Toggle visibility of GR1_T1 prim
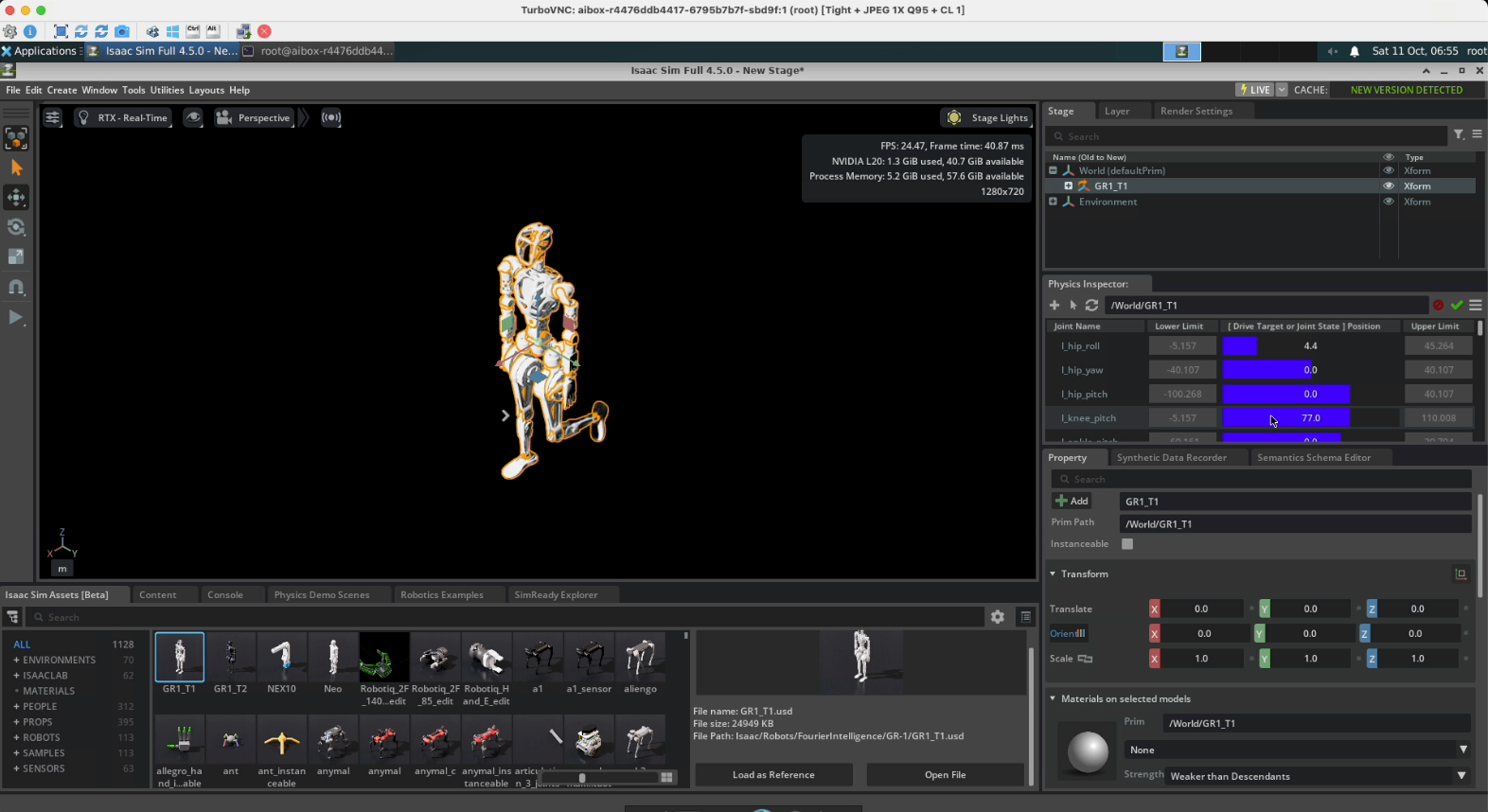1488x812 pixels. click(1389, 186)
